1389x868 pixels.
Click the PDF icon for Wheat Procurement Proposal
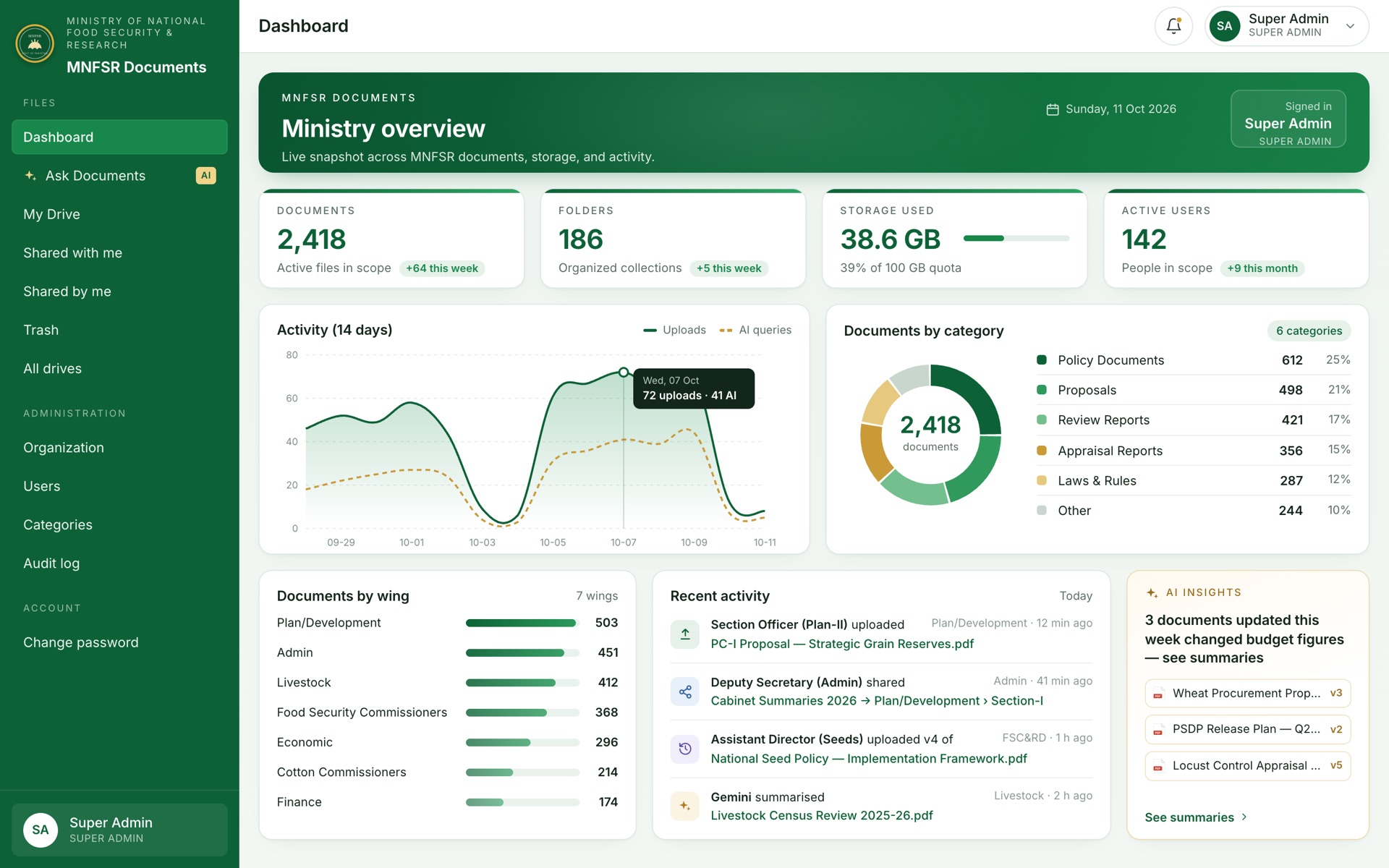(x=1158, y=694)
